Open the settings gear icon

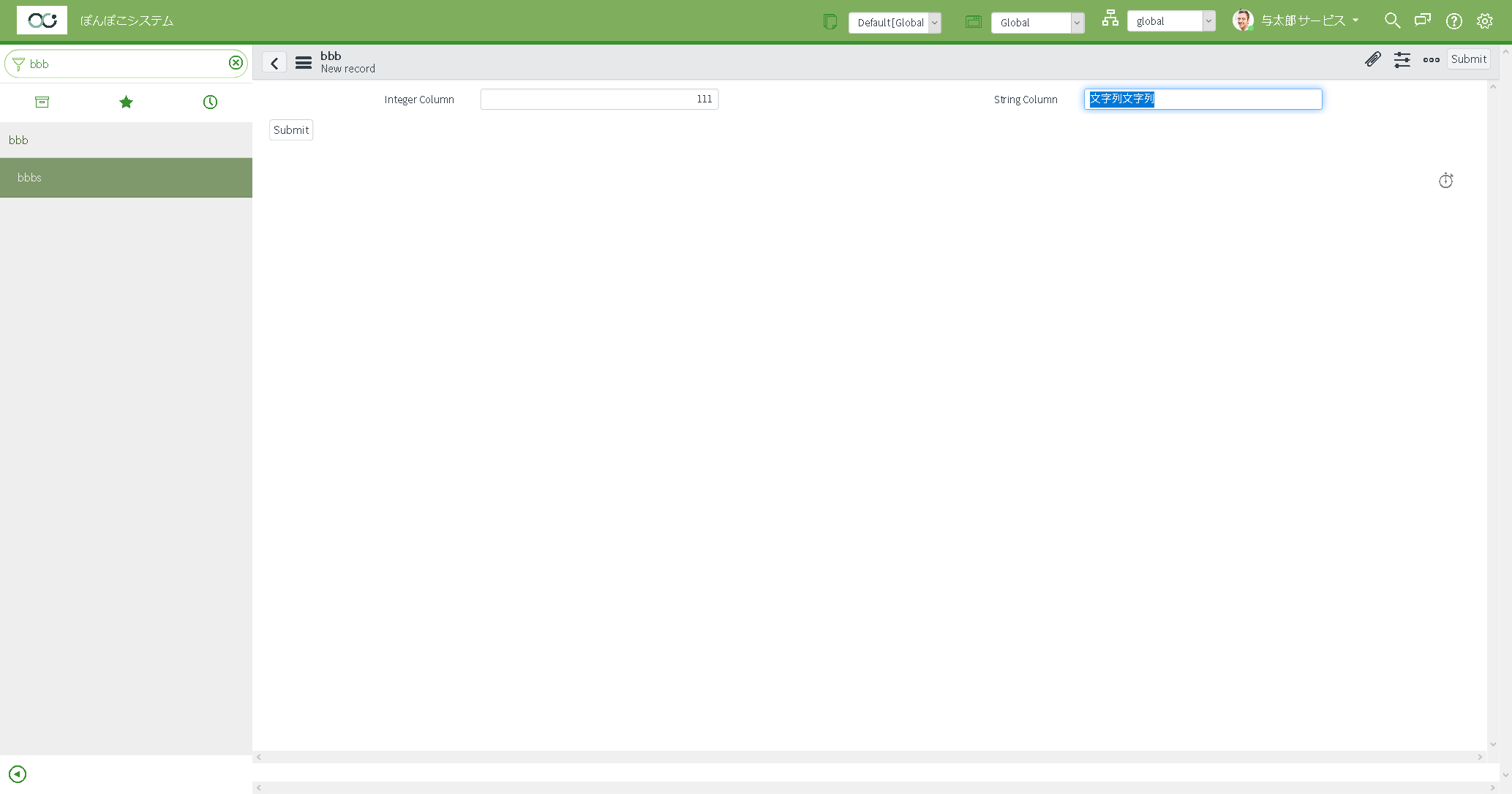point(1485,20)
